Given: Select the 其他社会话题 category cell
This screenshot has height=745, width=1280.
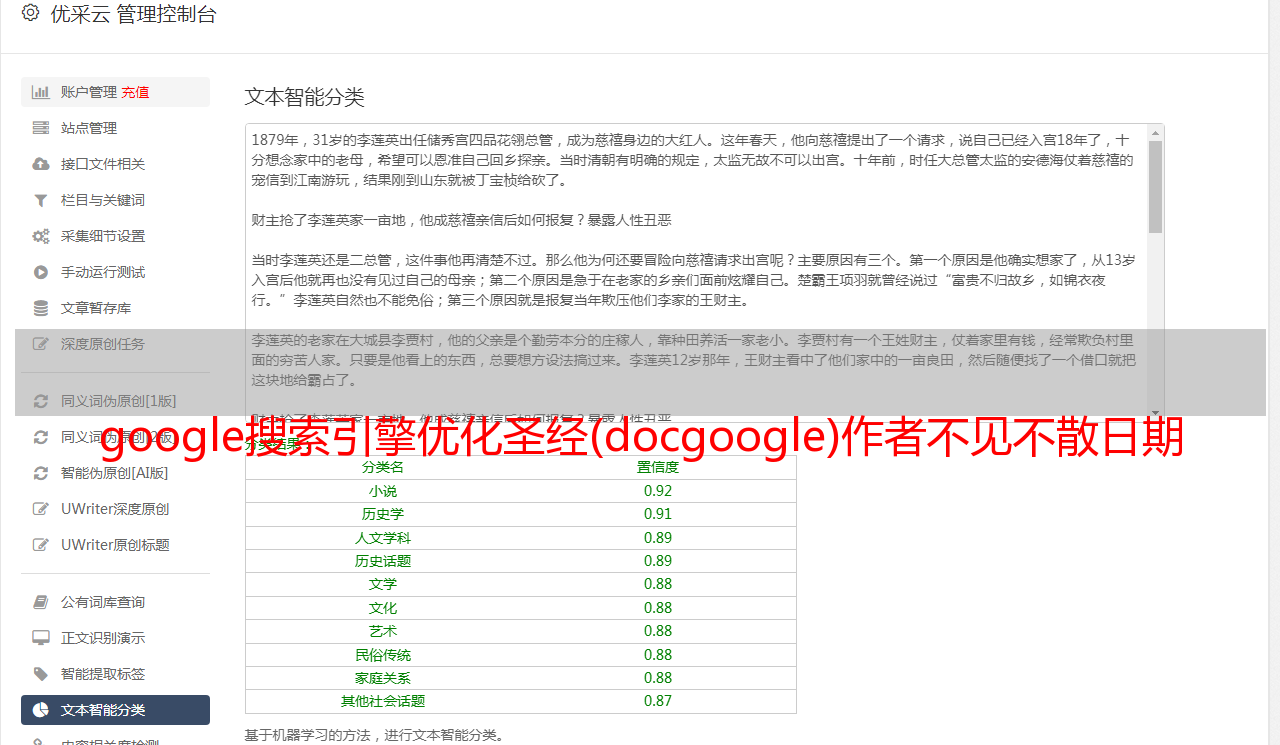Looking at the screenshot, I should click(383, 701).
